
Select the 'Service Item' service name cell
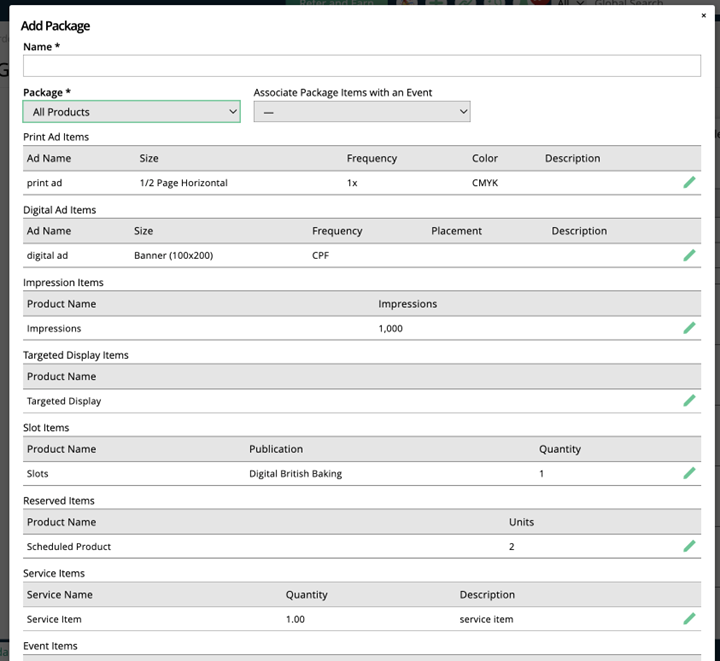click(x=54, y=619)
